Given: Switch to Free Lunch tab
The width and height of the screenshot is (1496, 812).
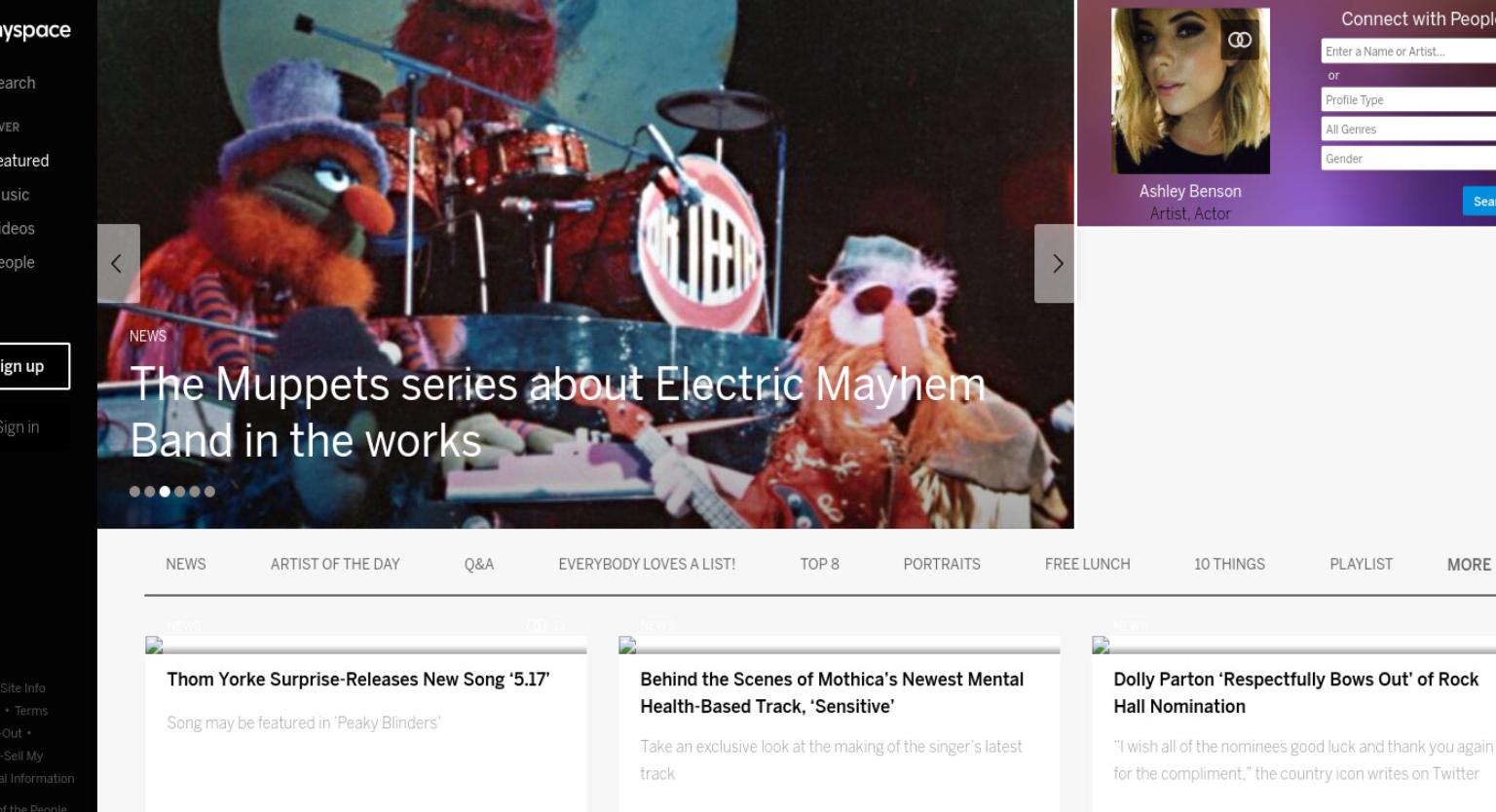Looking at the screenshot, I should tap(1087, 564).
